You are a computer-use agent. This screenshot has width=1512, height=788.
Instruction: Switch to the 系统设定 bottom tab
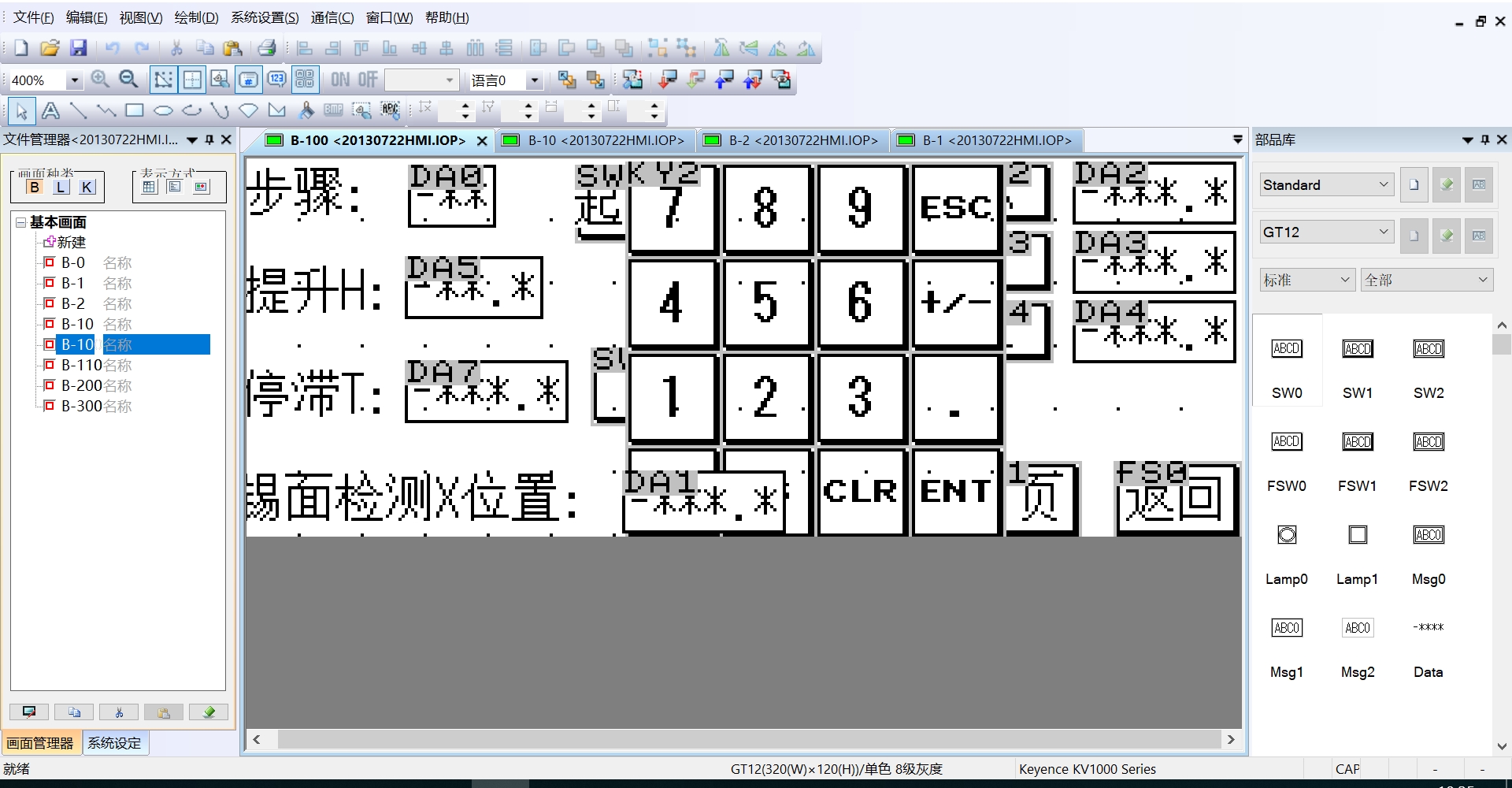(114, 743)
